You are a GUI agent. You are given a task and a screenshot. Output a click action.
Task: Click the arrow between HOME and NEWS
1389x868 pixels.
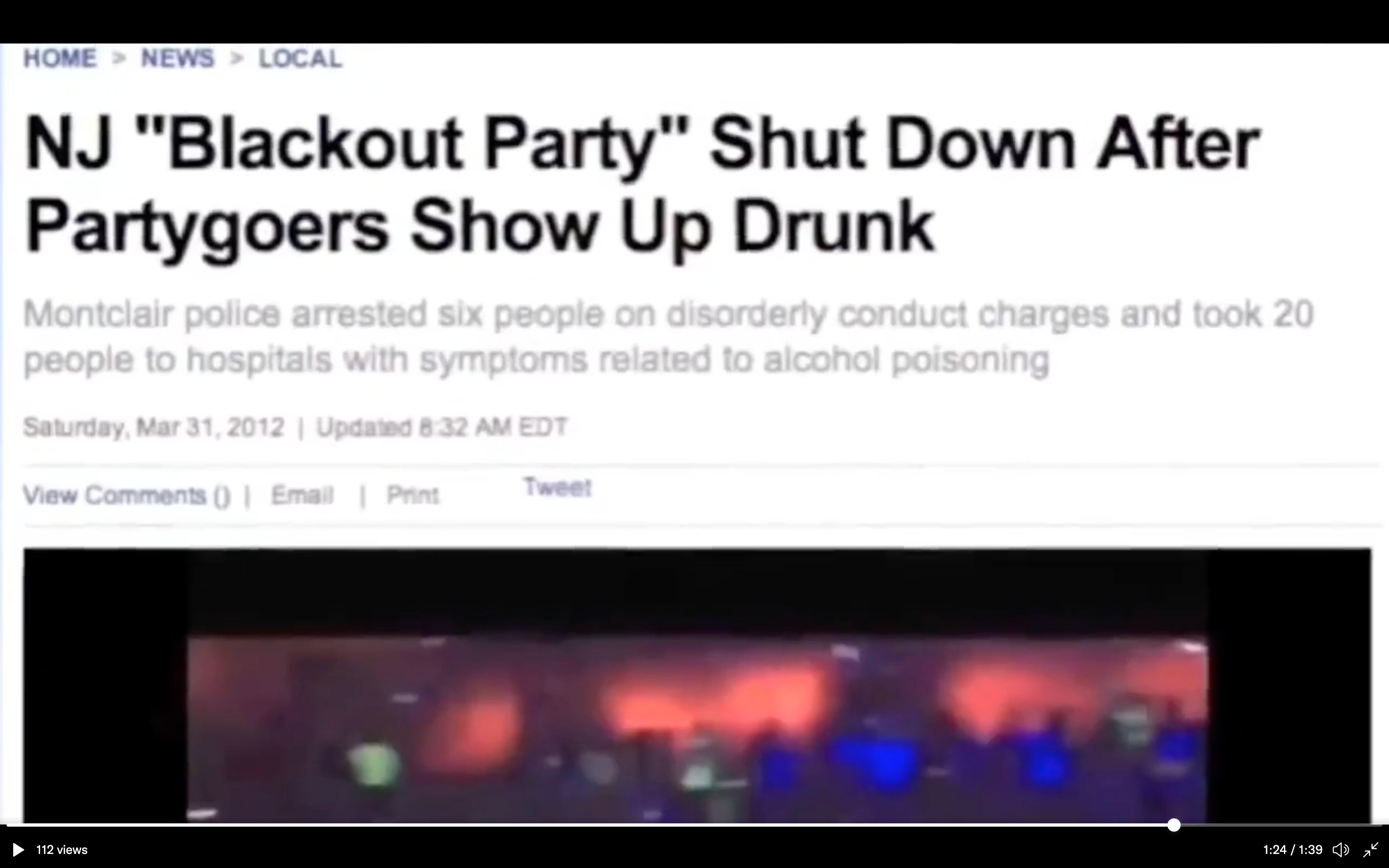119,59
